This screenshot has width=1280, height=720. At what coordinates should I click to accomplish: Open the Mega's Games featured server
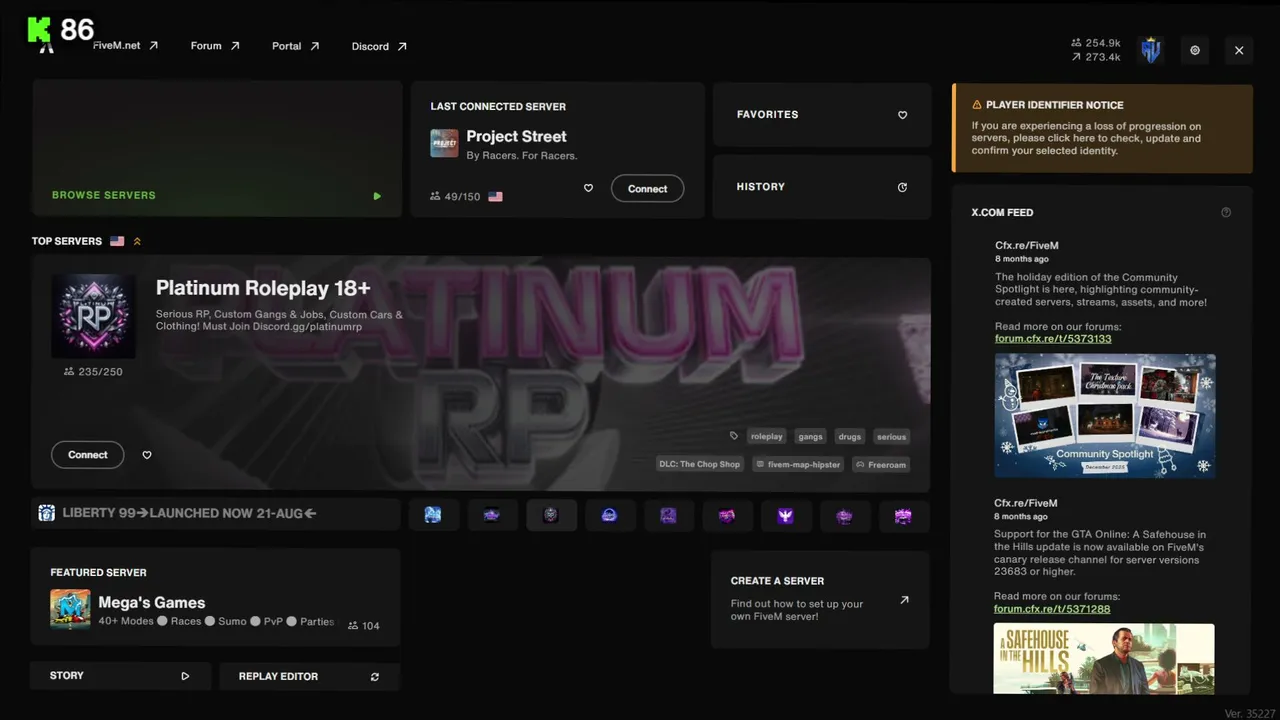coord(216,599)
